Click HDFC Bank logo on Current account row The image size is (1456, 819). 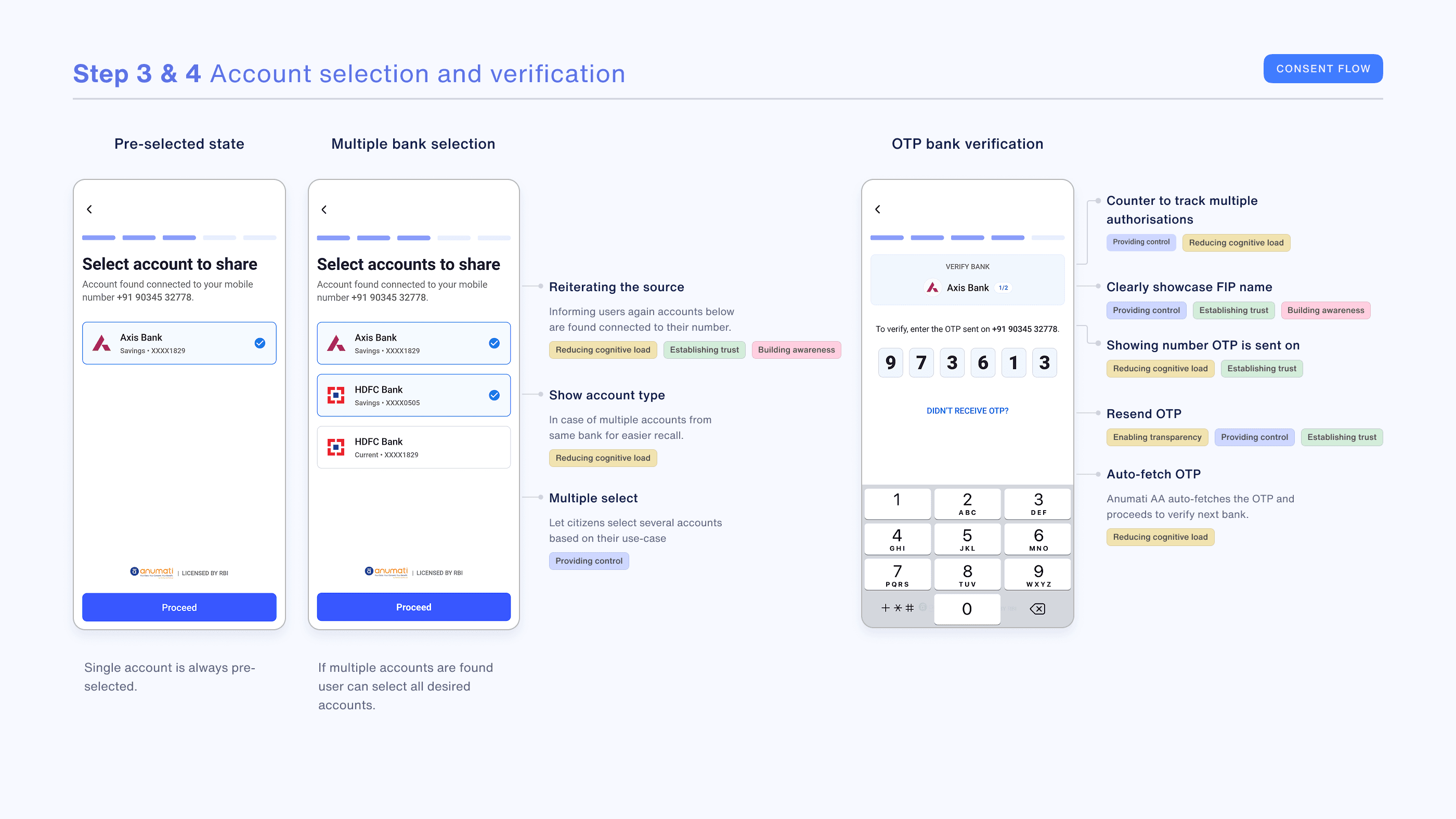pyautogui.click(x=336, y=447)
